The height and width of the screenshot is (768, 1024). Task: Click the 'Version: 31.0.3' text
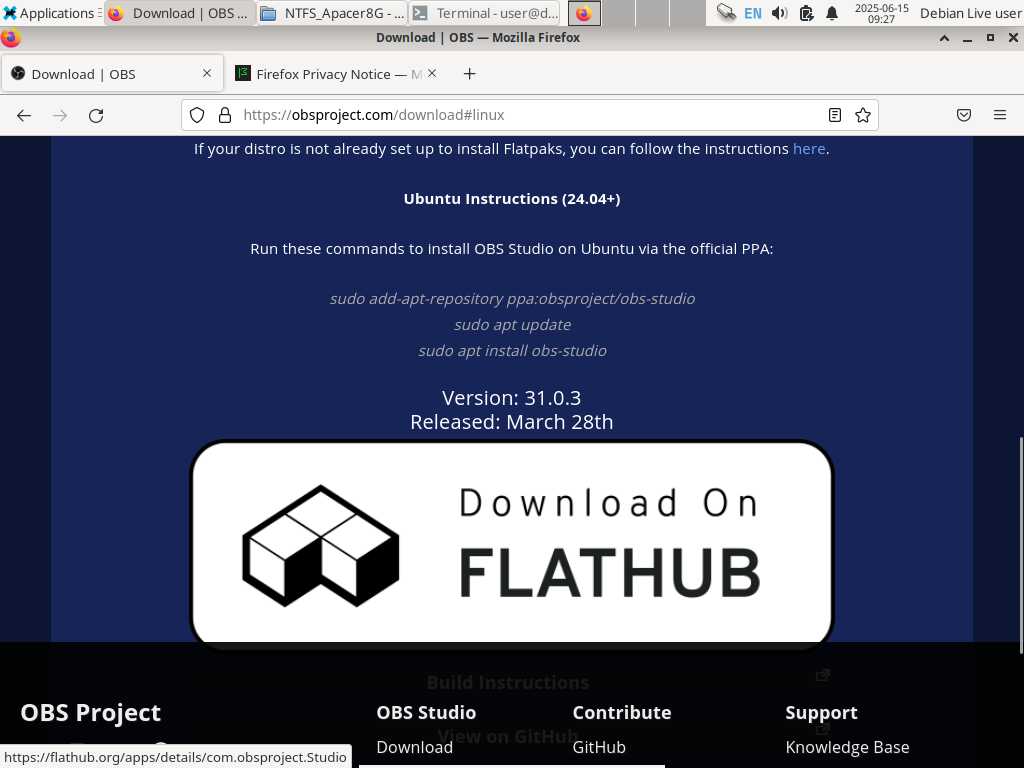point(511,398)
